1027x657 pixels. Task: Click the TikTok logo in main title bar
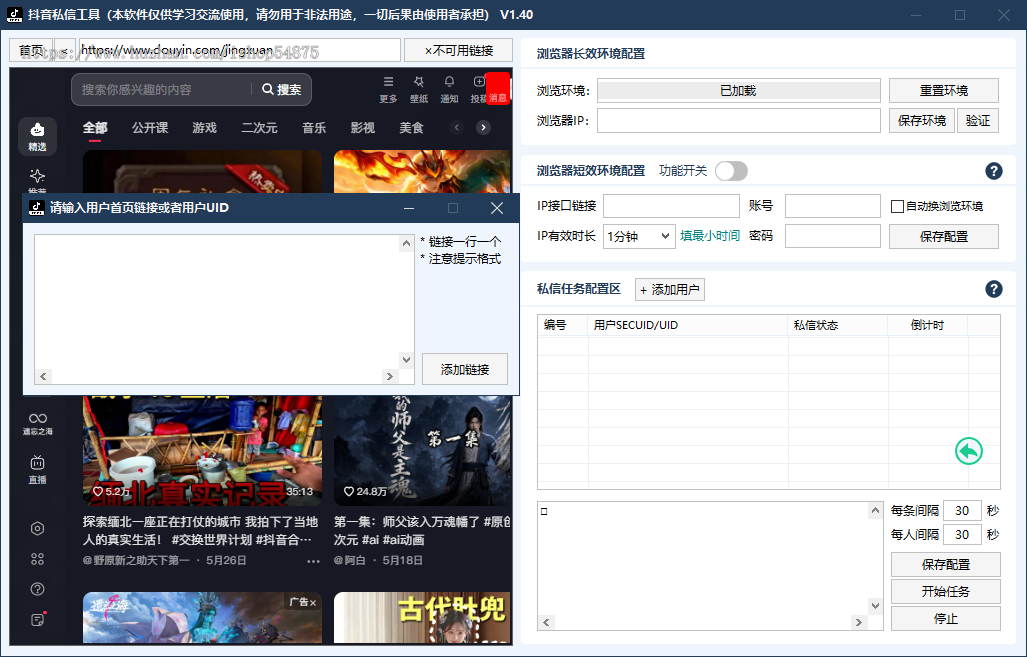14,14
